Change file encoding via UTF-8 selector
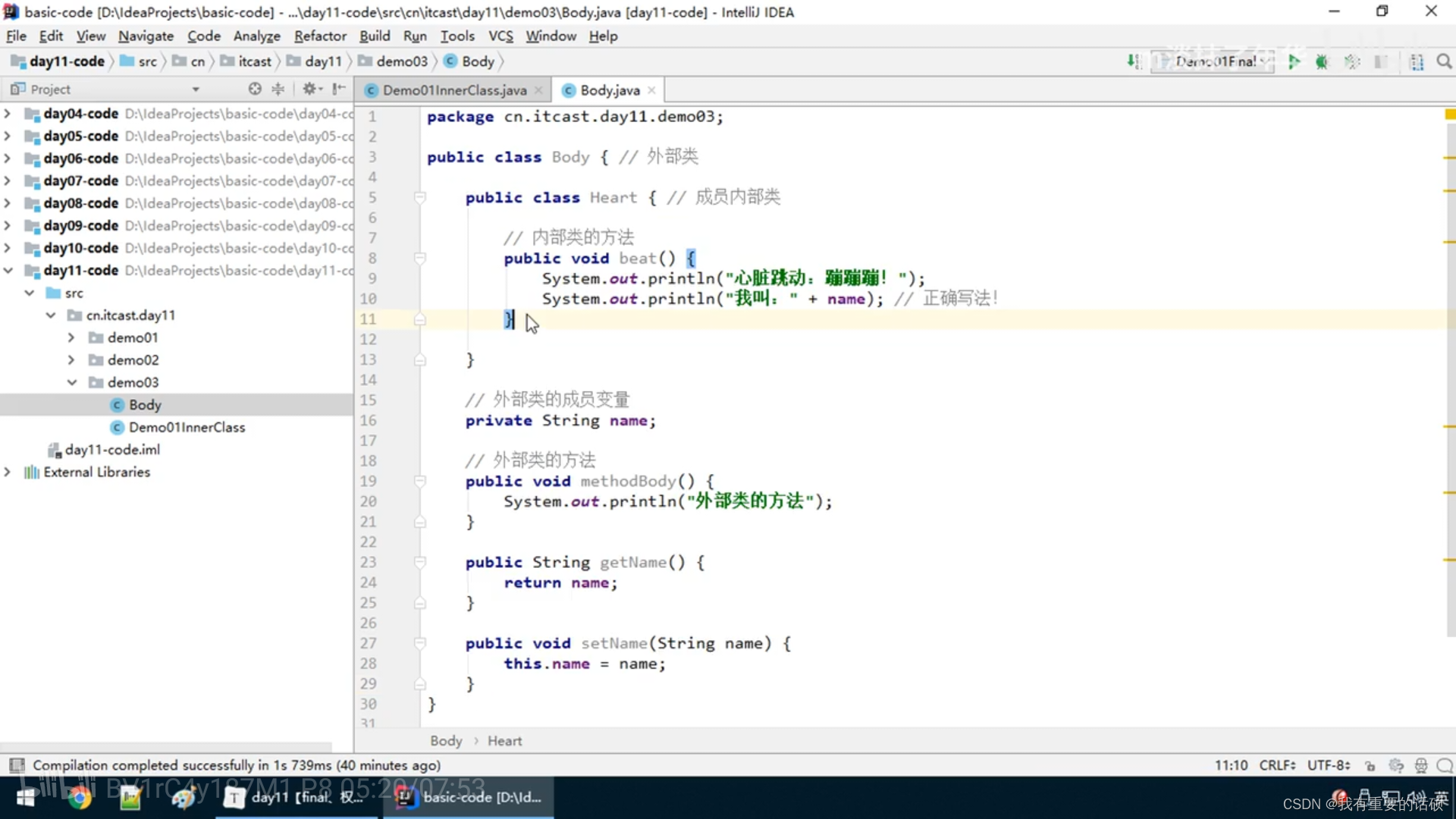1456x819 pixels. coord(1329,765)
